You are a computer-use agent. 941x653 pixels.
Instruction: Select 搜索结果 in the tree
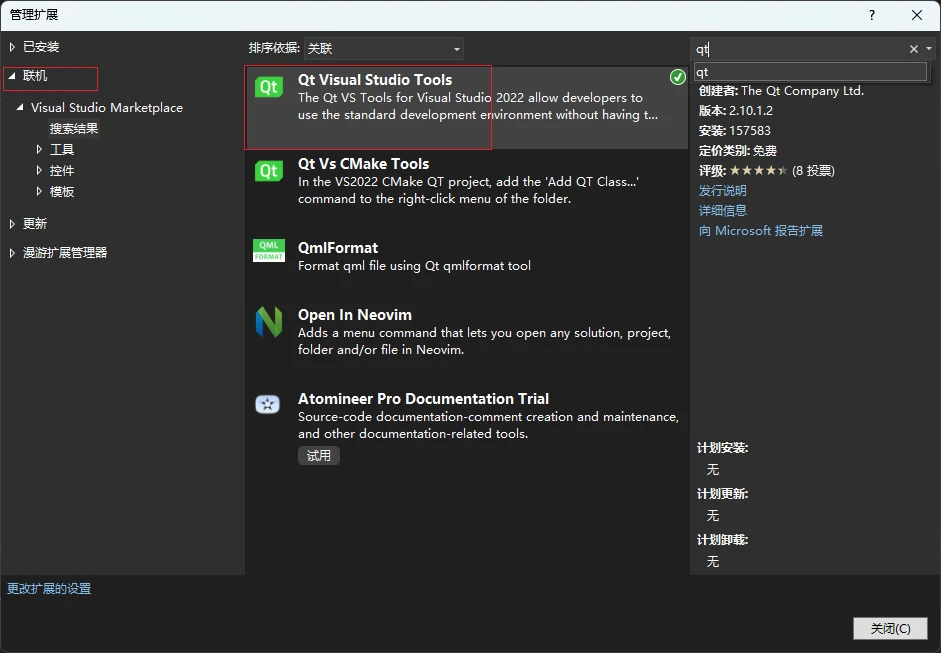pyautogui.click(x=74, y=128)
